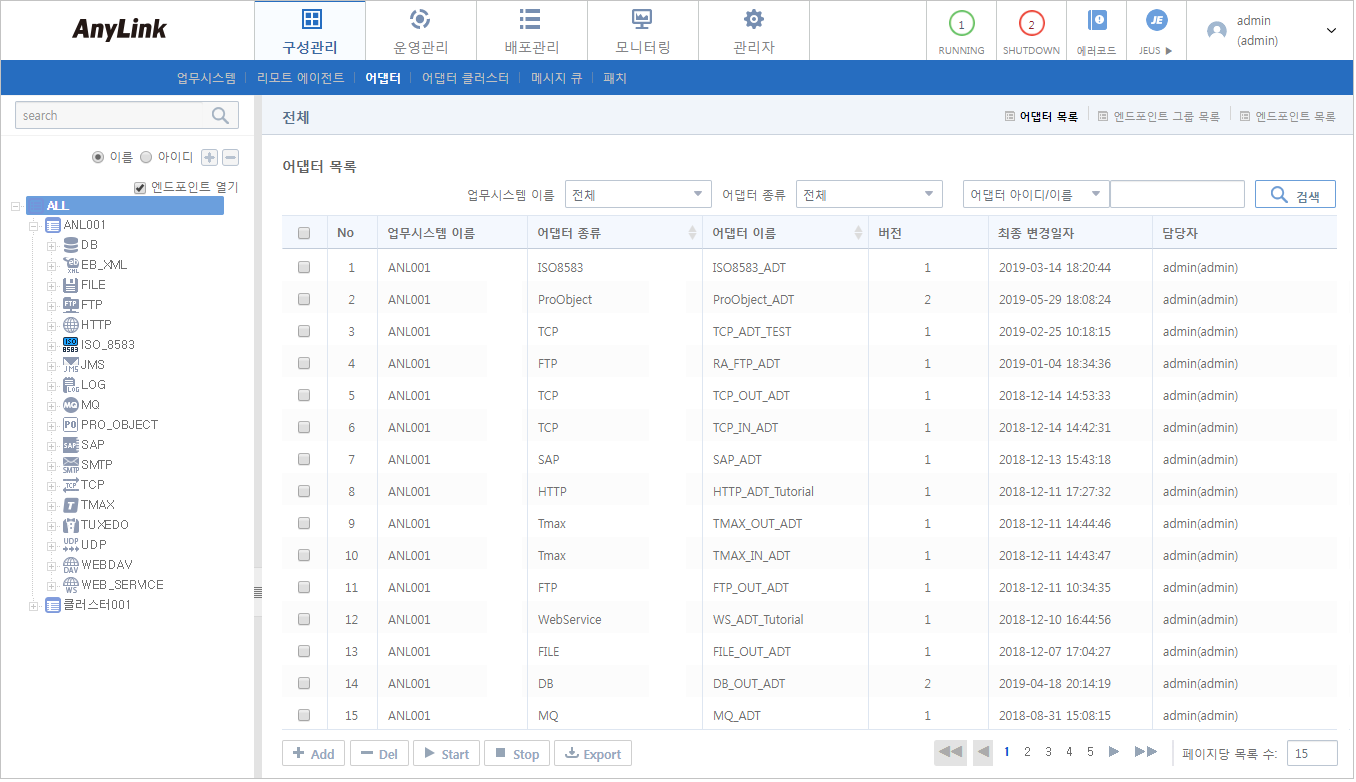Viewport: 1356px width, 782px height.
Task: Click the adapter ID/name search input field
Action: 1177,195
